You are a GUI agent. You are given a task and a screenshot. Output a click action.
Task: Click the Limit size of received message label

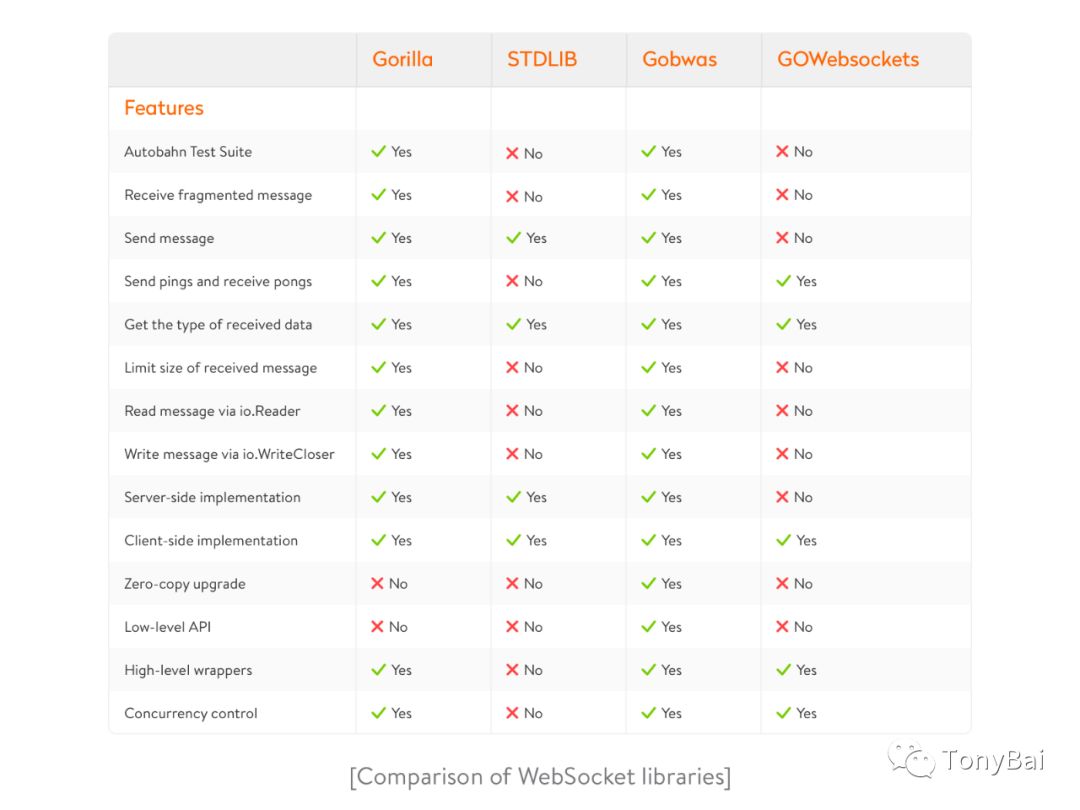[220, 368]
